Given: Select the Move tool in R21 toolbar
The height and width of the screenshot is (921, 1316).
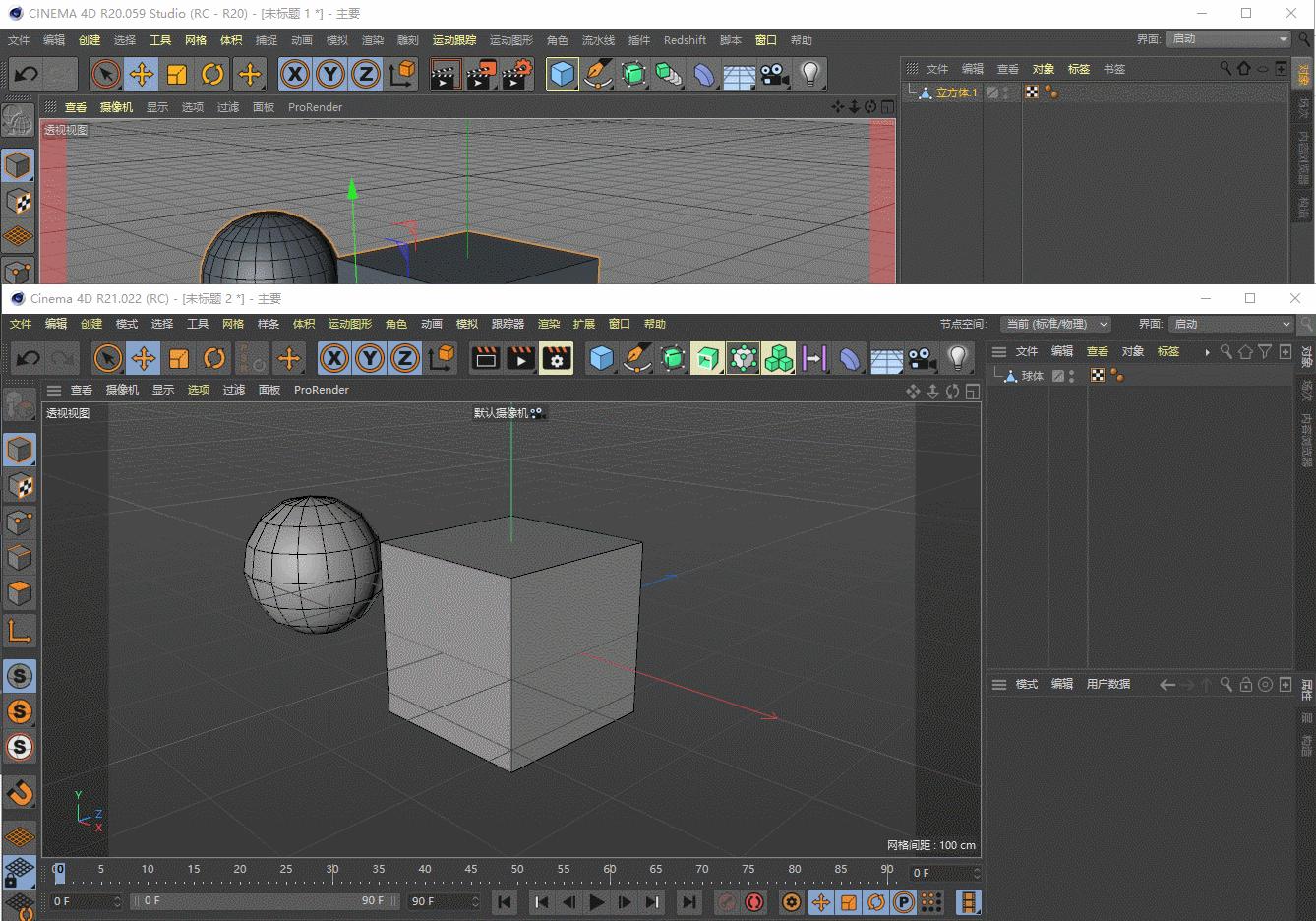Looking at the screenshot, I should pyautogui.click(x=144, y=358).
